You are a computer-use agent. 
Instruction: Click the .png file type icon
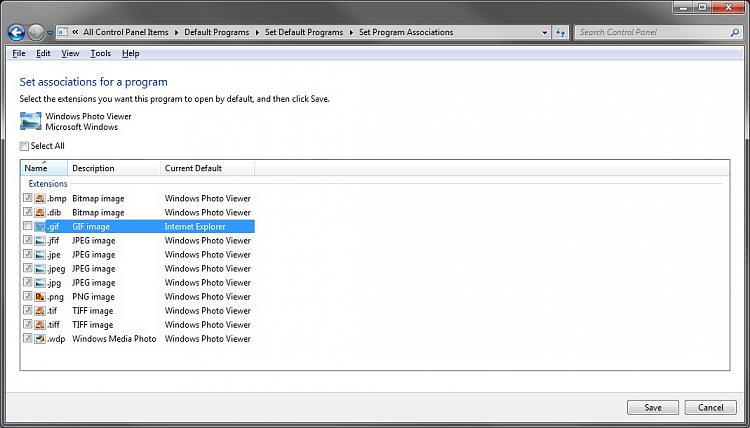click(40, 296)
